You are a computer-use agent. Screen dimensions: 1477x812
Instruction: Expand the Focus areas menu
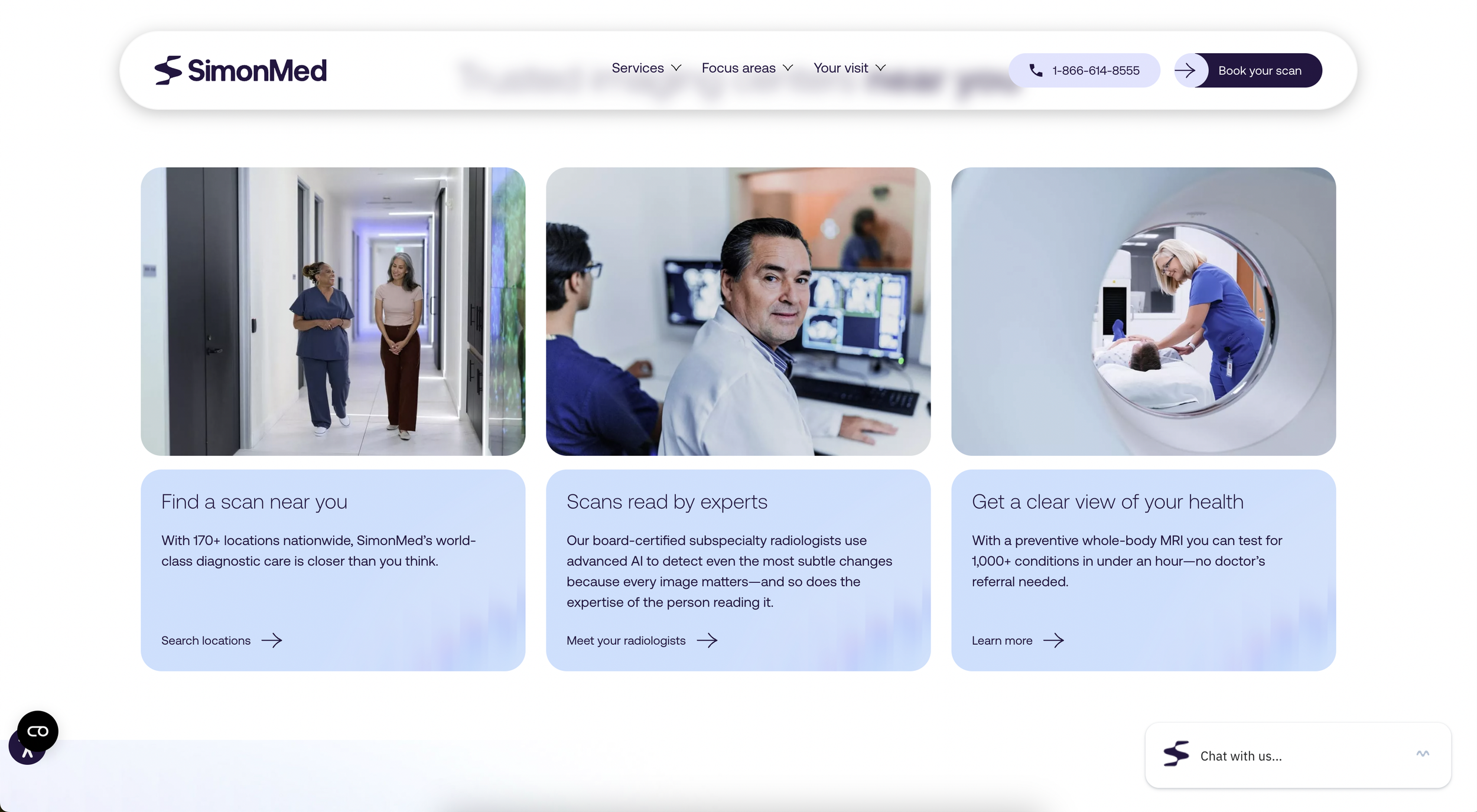click(x=747, y=68)
